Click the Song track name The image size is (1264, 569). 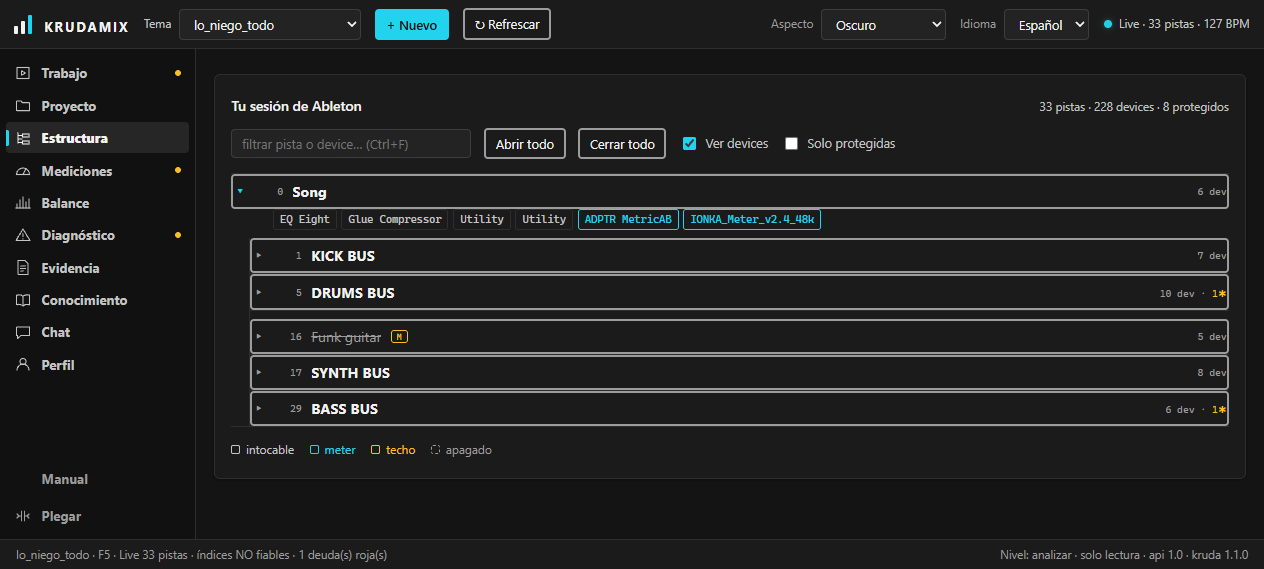coord(309,192)
